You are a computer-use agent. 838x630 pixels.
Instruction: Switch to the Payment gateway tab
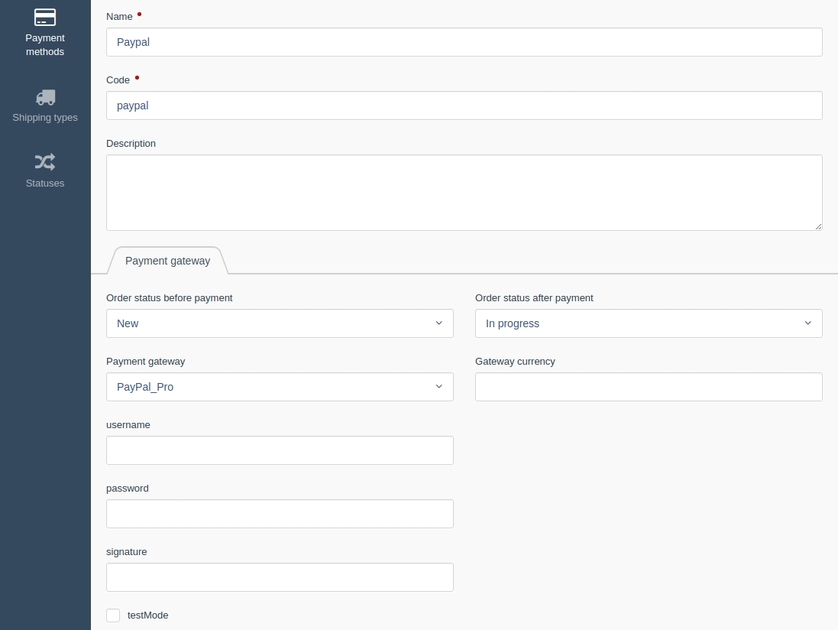[x=167, y=261]
